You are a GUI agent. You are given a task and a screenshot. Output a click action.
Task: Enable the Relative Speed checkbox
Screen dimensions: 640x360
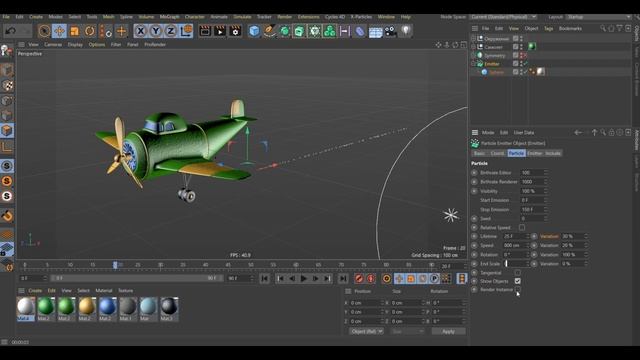pyautogui.click(x=522, y=227)
